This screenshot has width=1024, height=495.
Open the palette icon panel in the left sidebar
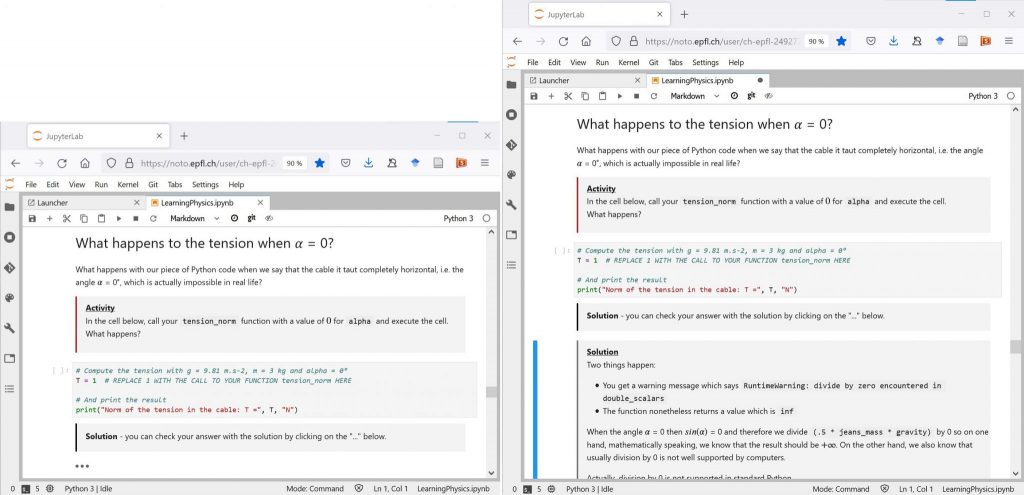(10, 298)
